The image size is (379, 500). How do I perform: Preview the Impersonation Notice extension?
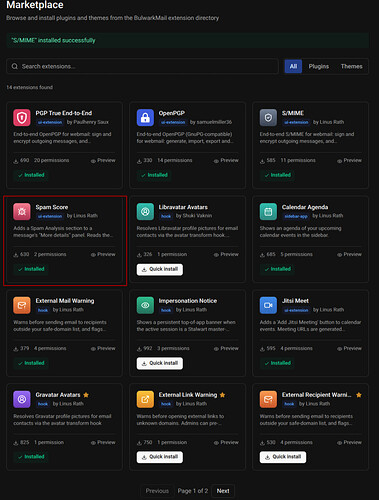click(226, 348)
